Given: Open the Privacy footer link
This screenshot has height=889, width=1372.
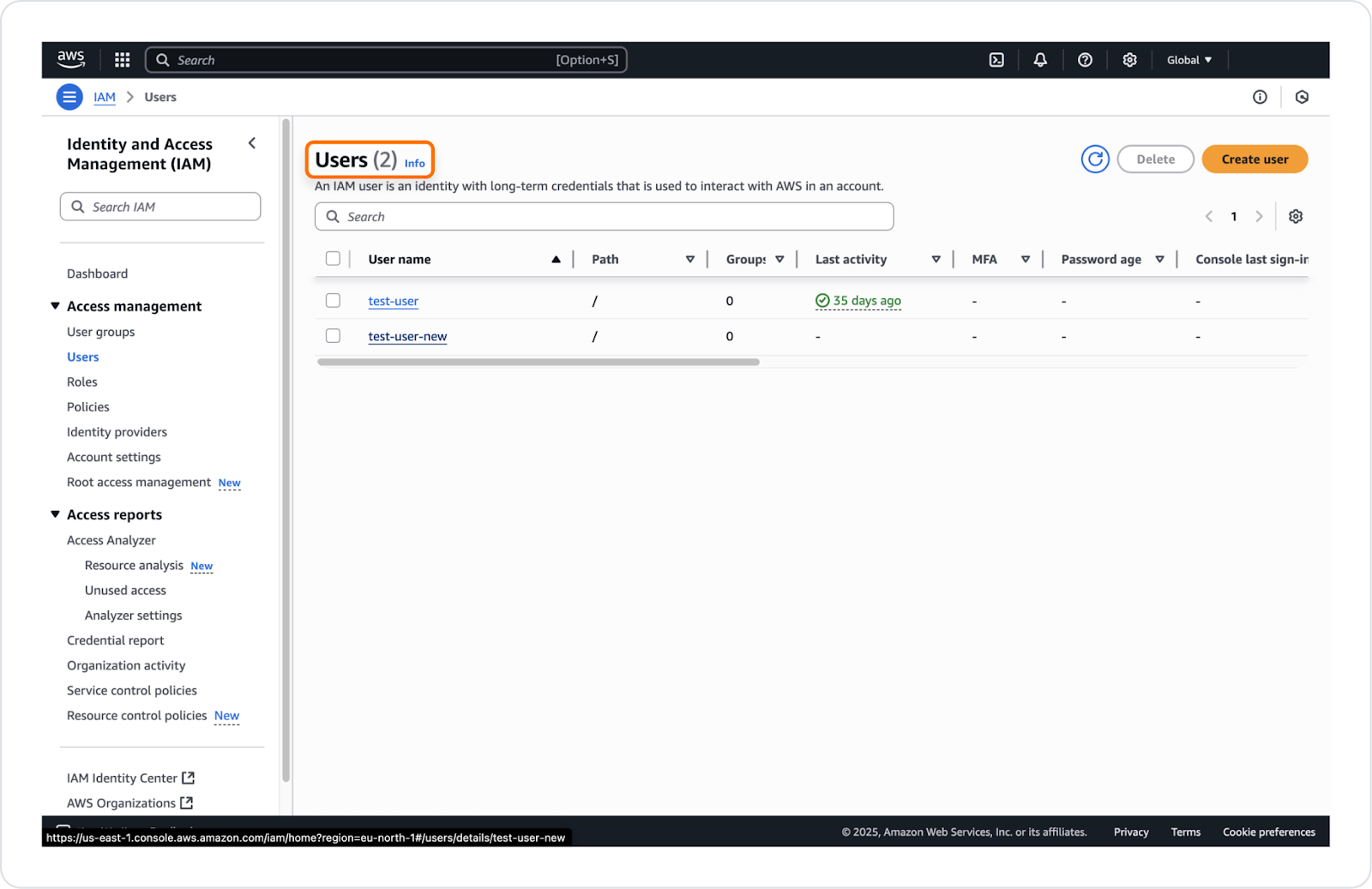Looking at the screenshot, I should pyautogui.click(x=1131, y=832).
